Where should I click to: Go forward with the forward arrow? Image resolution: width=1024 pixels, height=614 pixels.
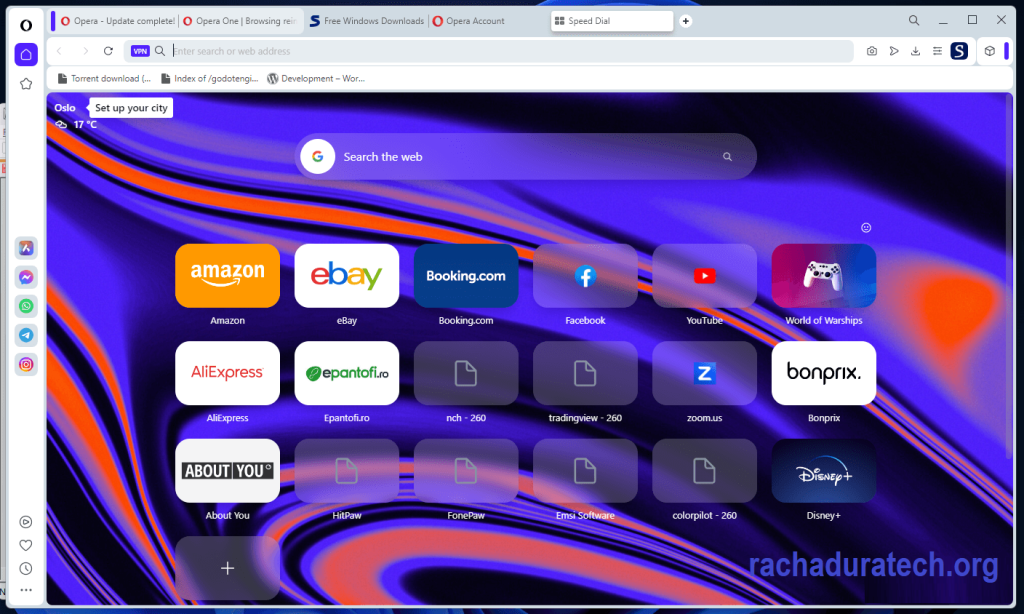click(x=85, y=51)
